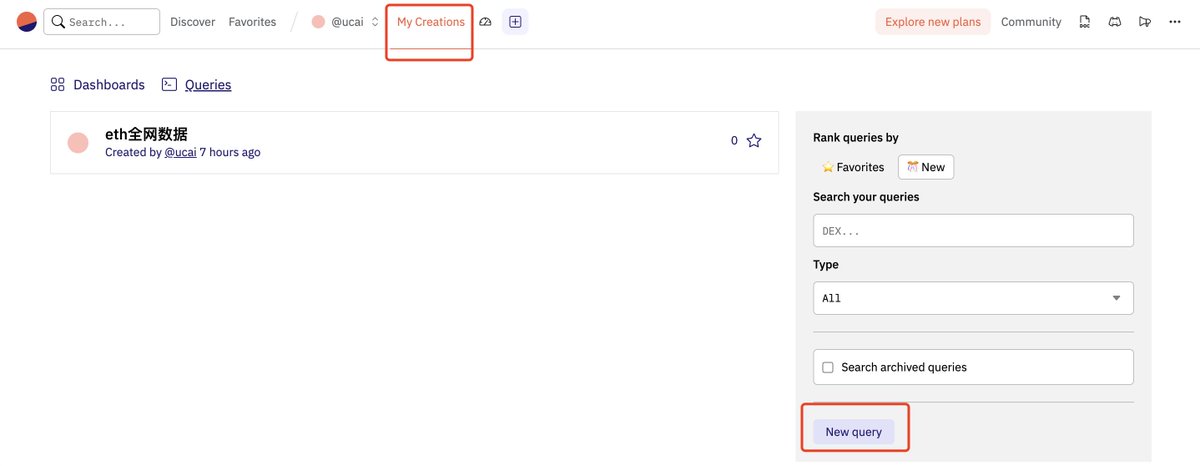Image resolution: width=1200 pixels, height=466 pixels.
Task: Click the megaphone announcements icon
Action: coord(1145,22)
